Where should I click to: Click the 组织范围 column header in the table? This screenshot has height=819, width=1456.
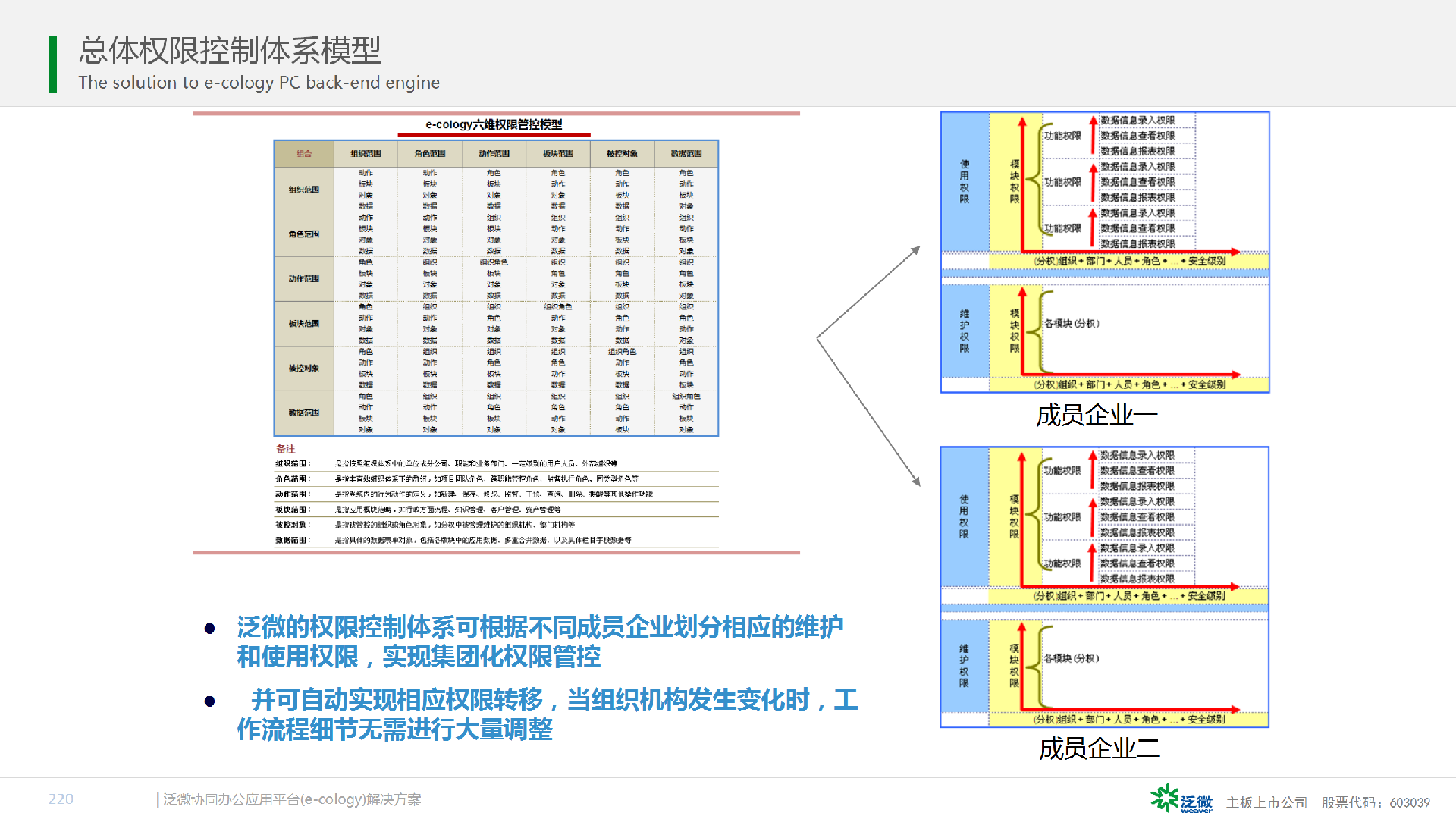click(366, 153)
